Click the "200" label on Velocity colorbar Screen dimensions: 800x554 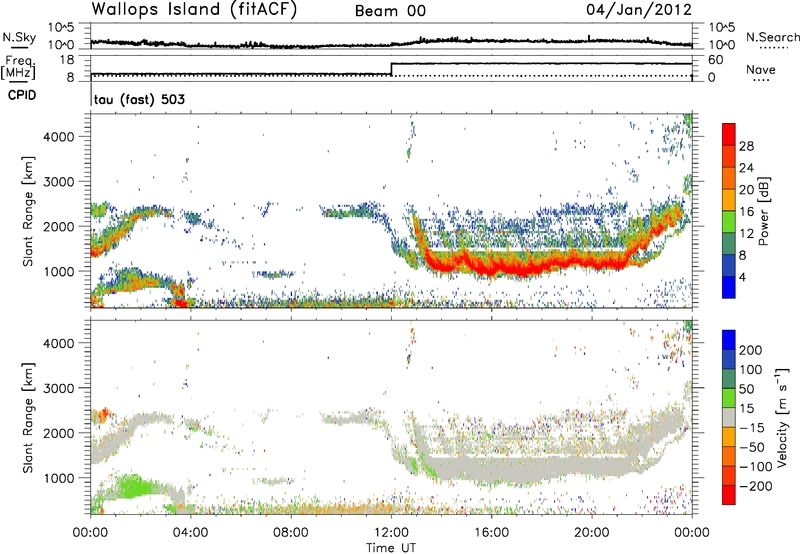(751, 350)
